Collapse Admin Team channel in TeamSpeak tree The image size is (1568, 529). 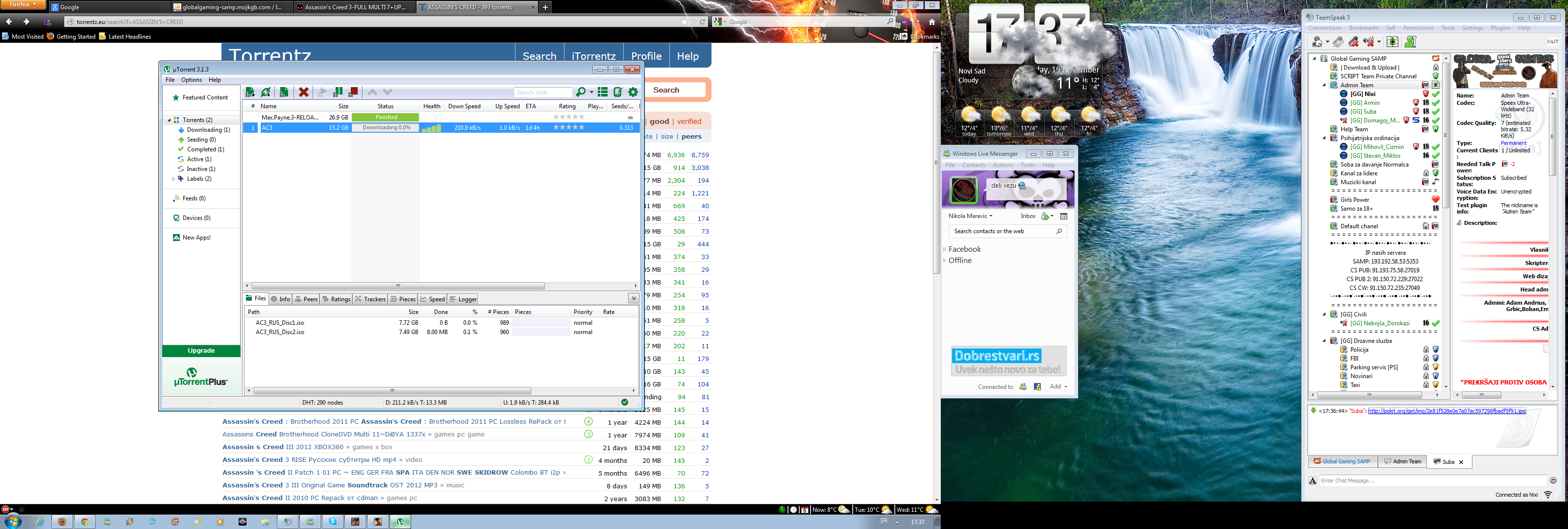point(1324,85)
